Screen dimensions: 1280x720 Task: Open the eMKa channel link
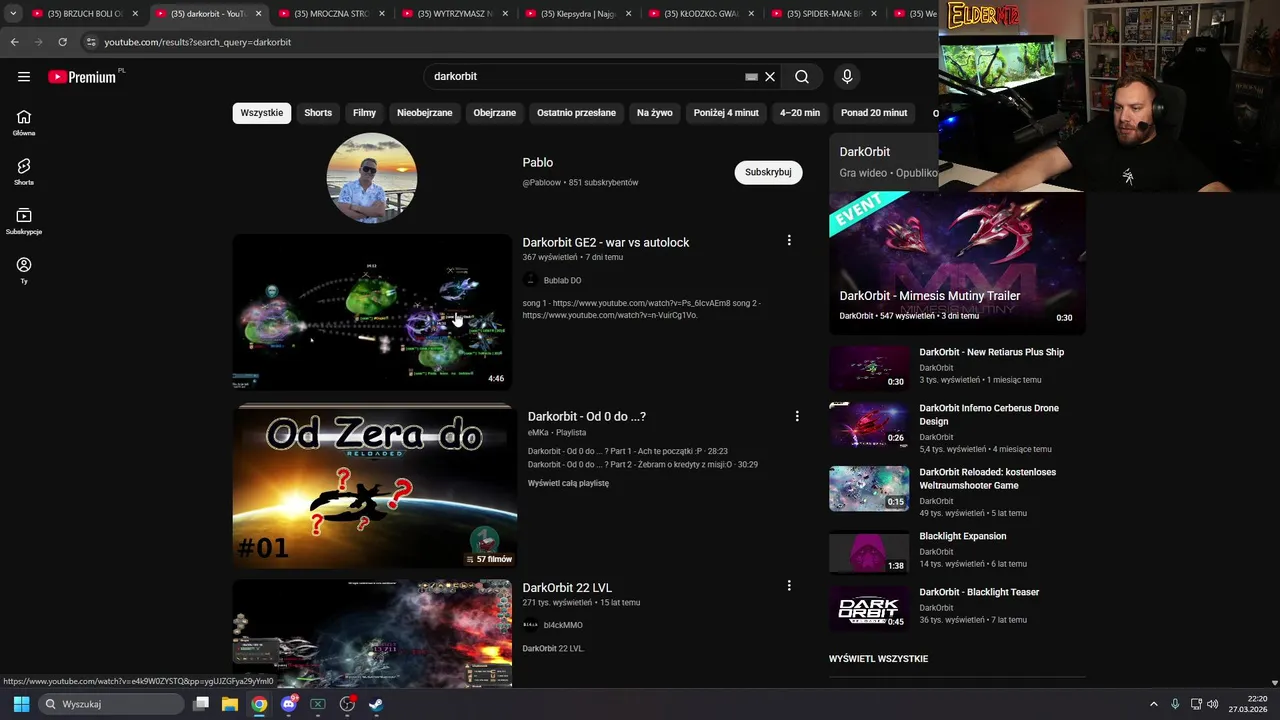click(538, 433)
